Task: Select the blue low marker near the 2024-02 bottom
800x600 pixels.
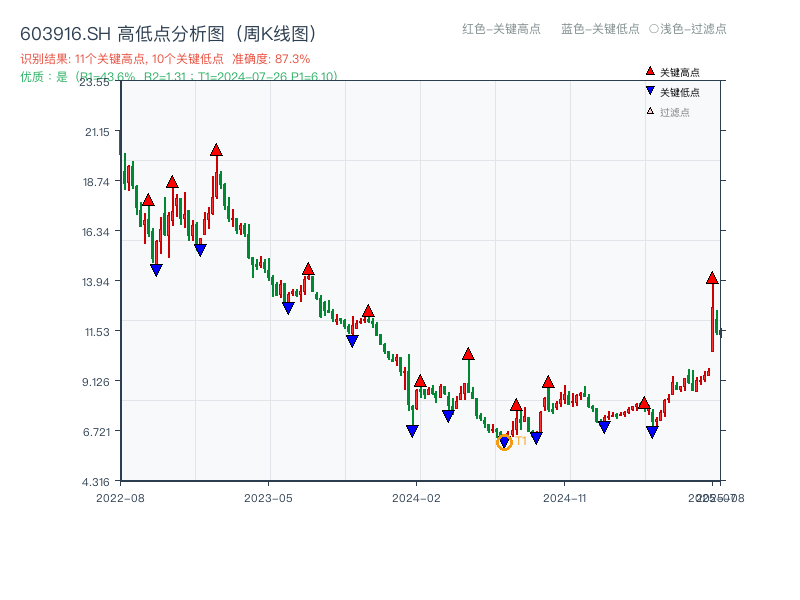Action: click(x=412, y=430)
